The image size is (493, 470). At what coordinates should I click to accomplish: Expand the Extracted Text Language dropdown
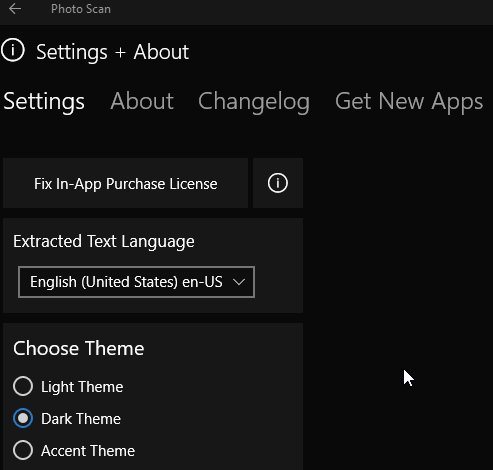click(137, 282)
